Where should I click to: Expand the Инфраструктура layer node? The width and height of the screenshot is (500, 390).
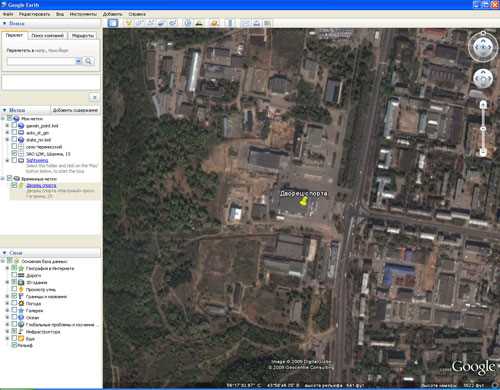click(7, 331)
